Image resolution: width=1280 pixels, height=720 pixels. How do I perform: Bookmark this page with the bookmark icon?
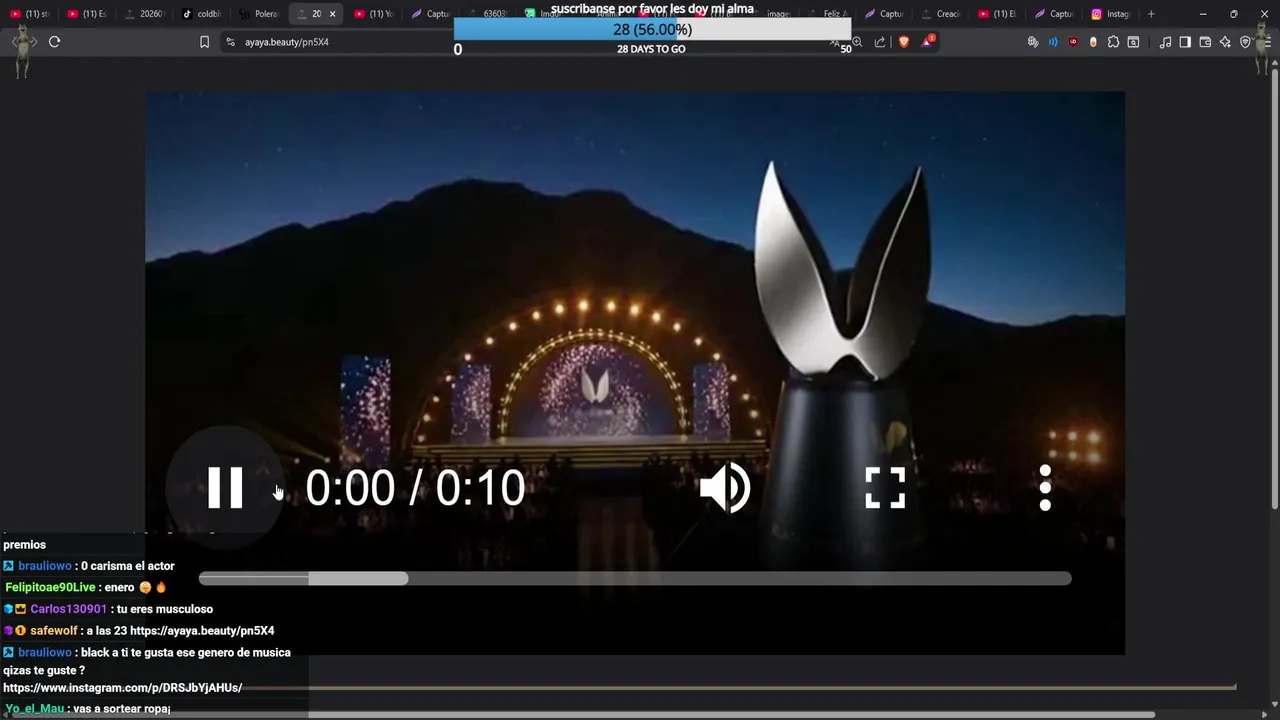coord(204,42)
